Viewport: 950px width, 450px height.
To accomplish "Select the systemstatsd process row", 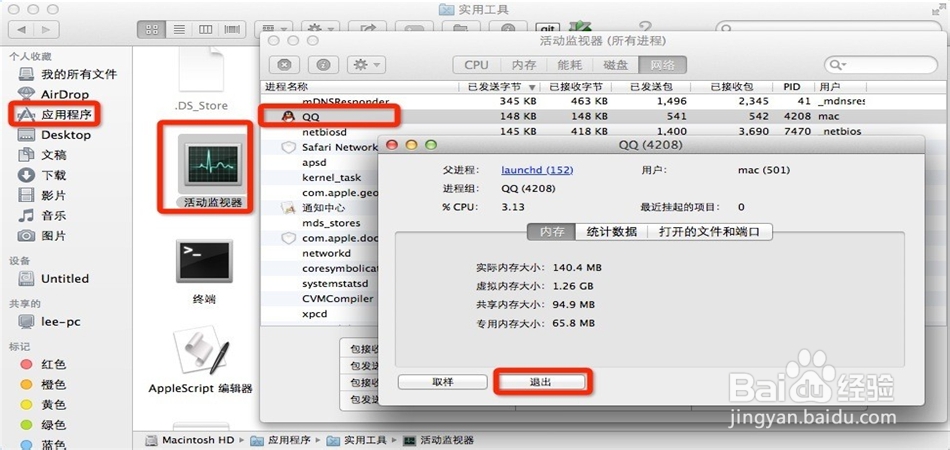I will click(321, 283).
